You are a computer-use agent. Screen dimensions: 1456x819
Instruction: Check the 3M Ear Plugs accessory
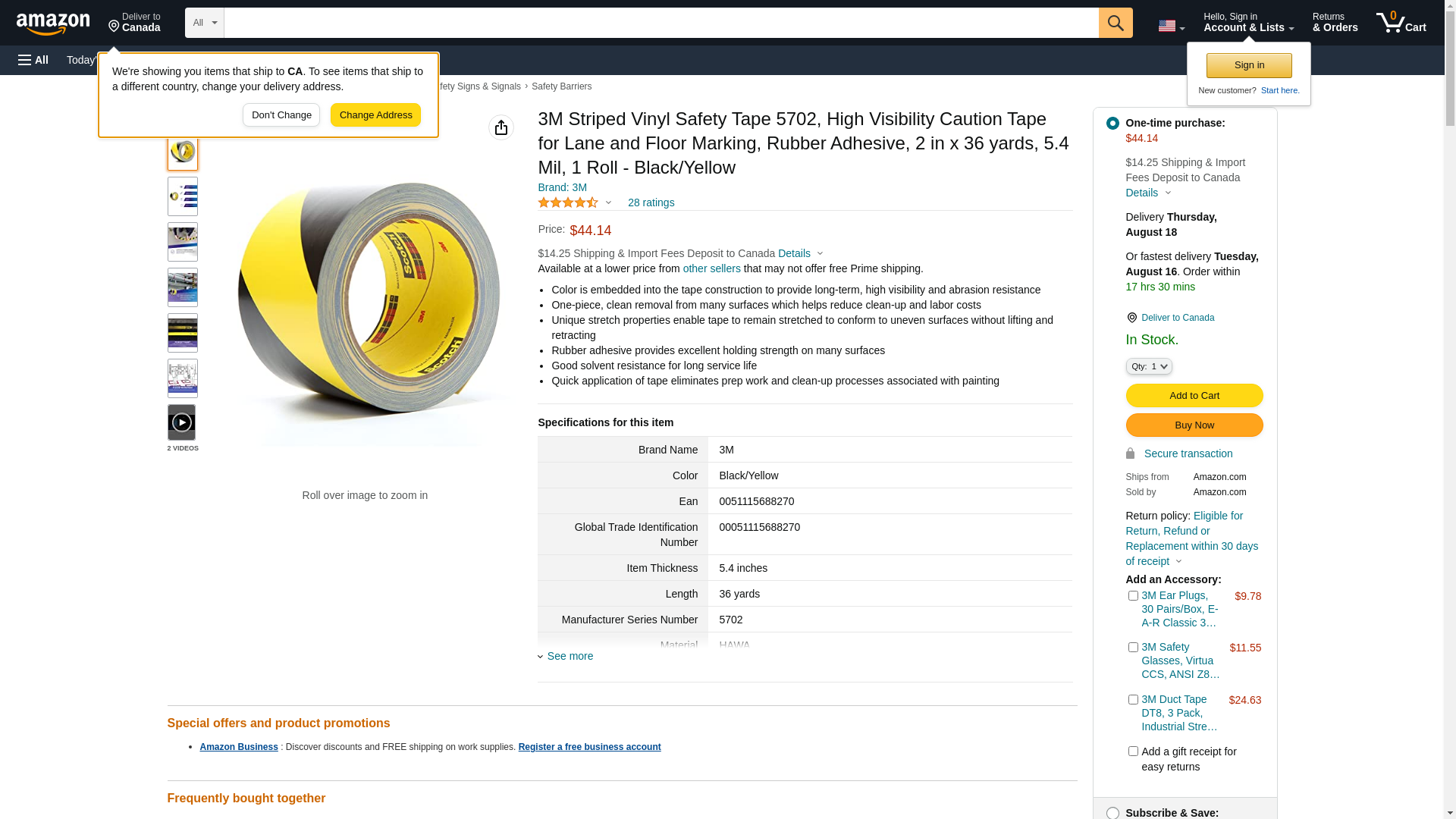1133,596
